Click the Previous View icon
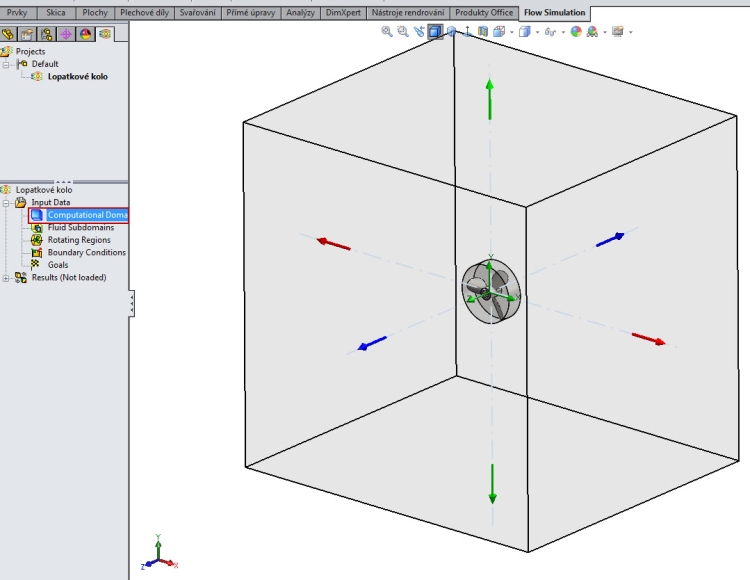 point(419,32)
